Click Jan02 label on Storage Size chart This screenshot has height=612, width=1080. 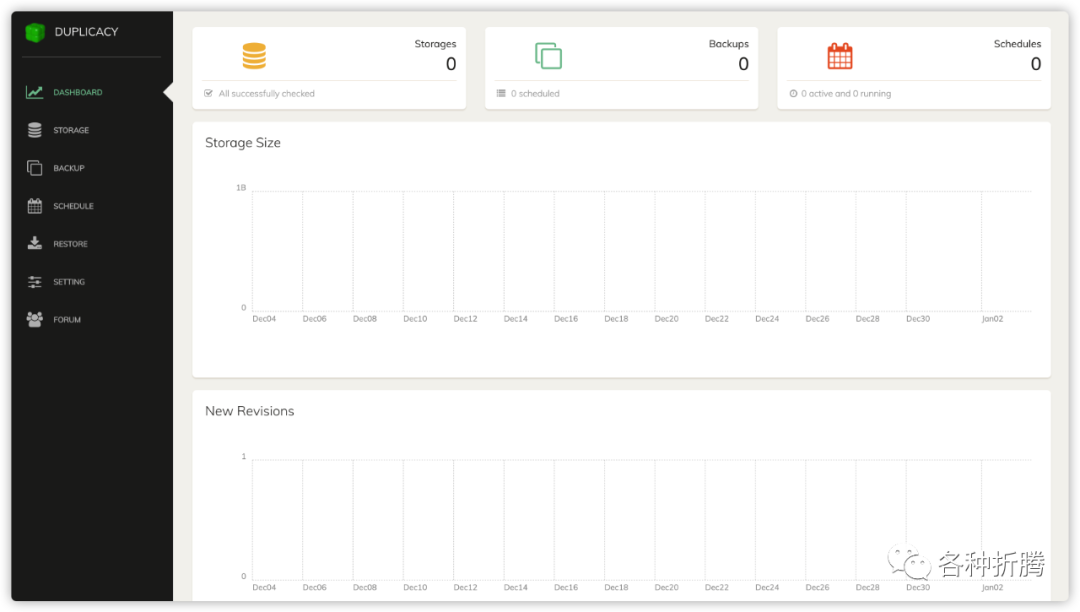click(992, 319)
